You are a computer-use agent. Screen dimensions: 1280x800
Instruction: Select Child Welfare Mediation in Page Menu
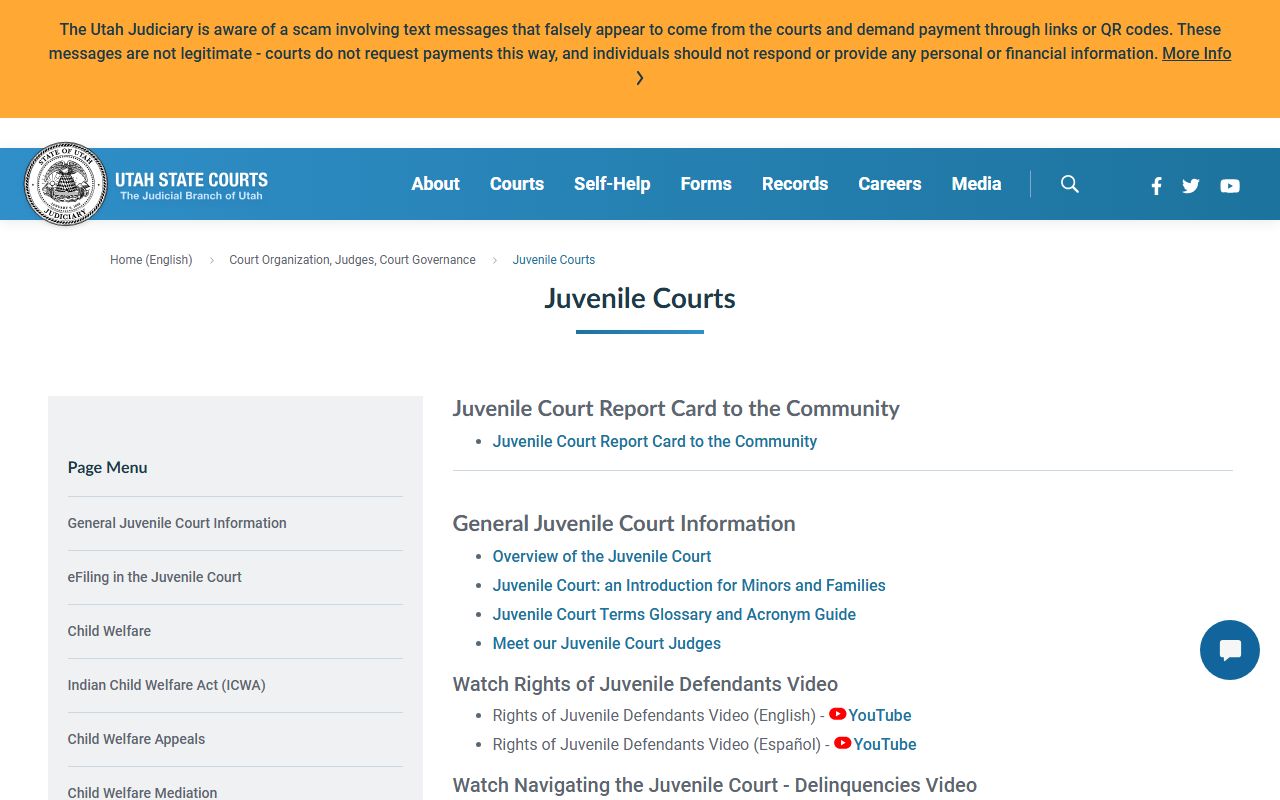pos(143,792)
